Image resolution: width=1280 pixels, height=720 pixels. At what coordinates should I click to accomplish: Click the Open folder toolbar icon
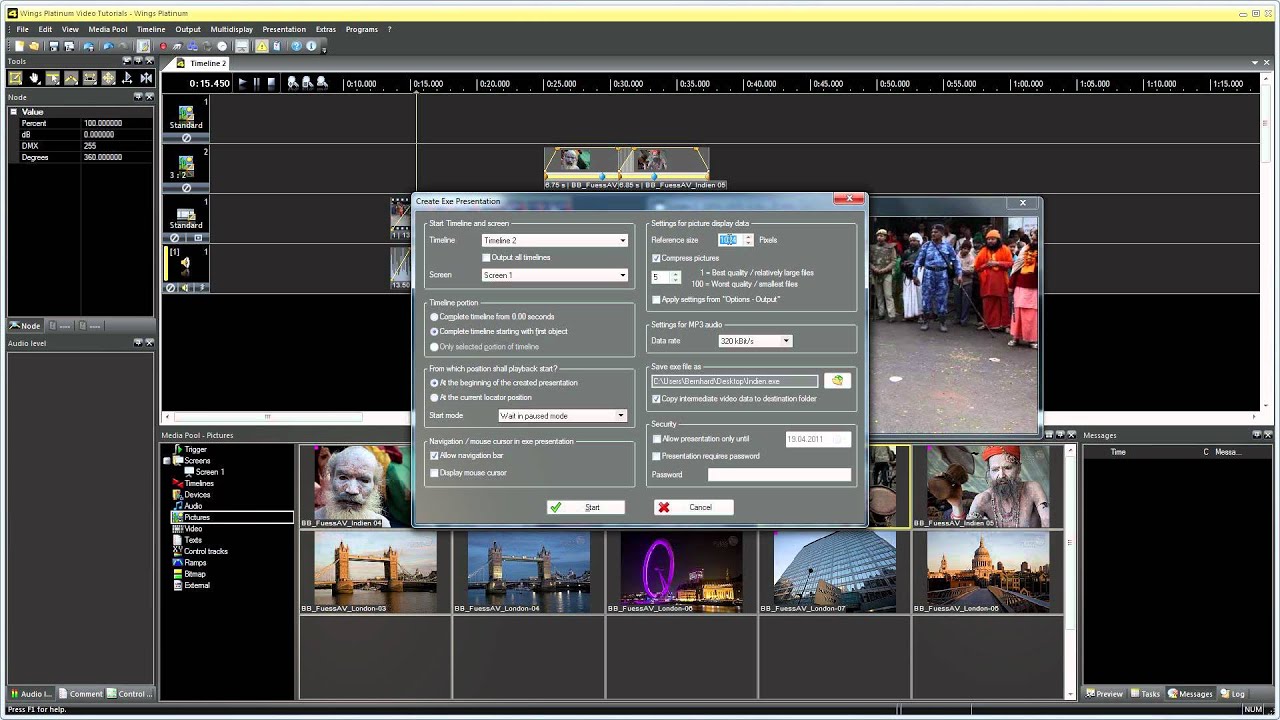pos(34,46)
